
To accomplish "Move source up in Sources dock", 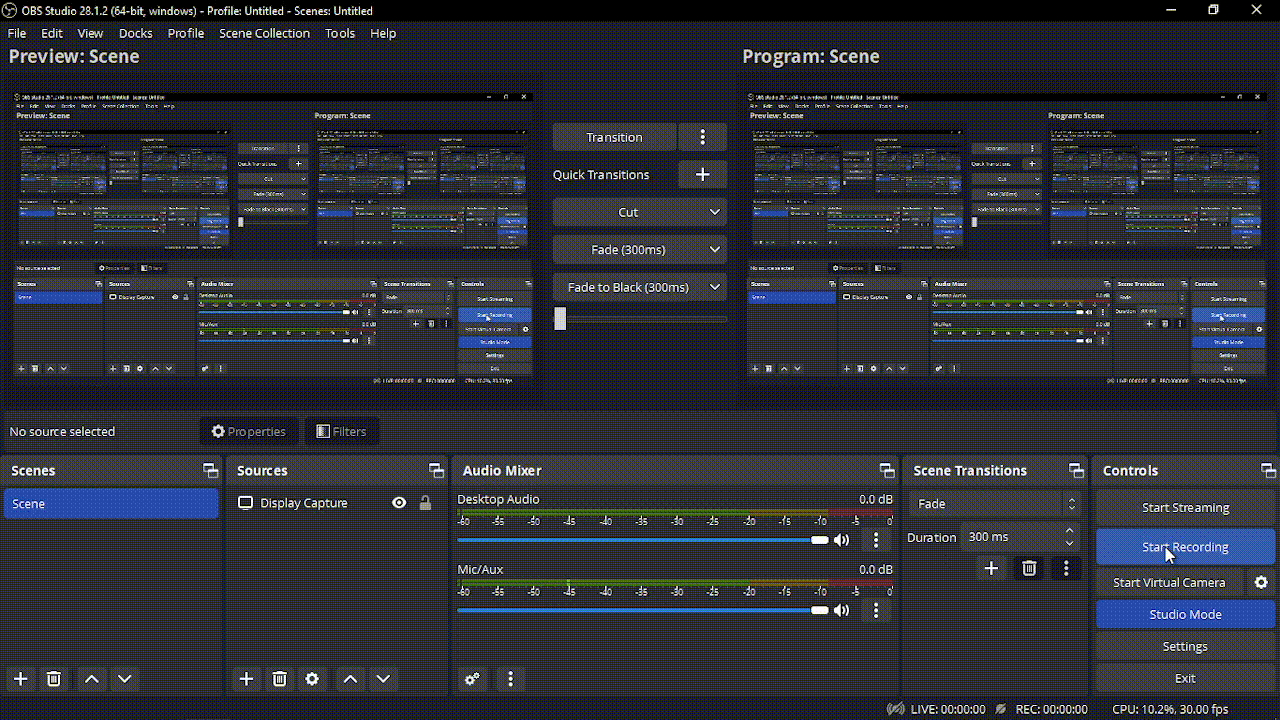I will 350,679.
